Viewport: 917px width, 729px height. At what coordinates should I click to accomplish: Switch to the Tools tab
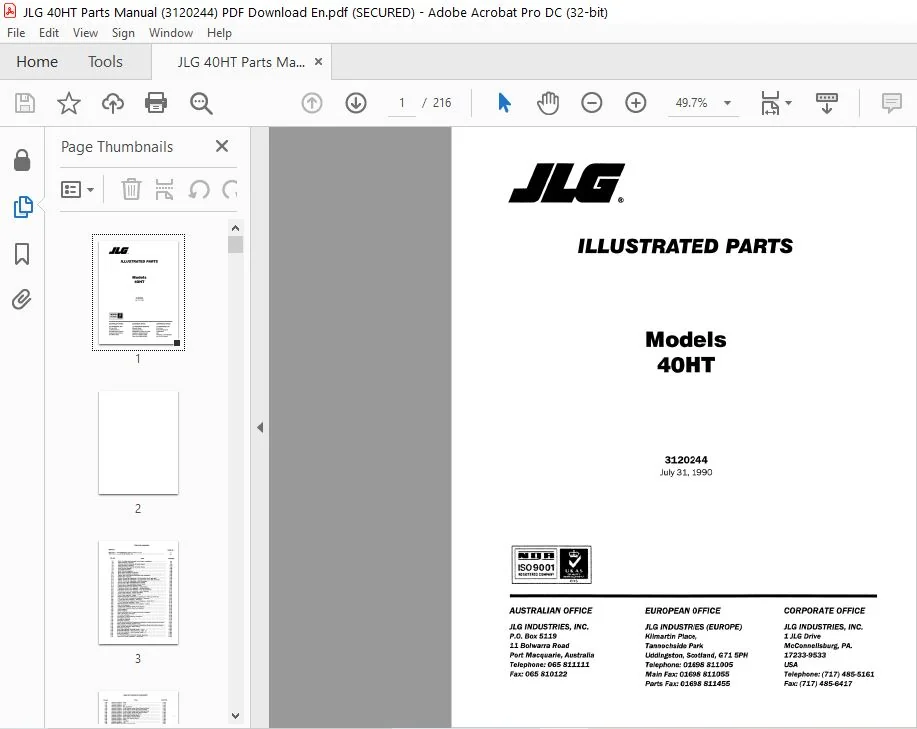point(105,61)
